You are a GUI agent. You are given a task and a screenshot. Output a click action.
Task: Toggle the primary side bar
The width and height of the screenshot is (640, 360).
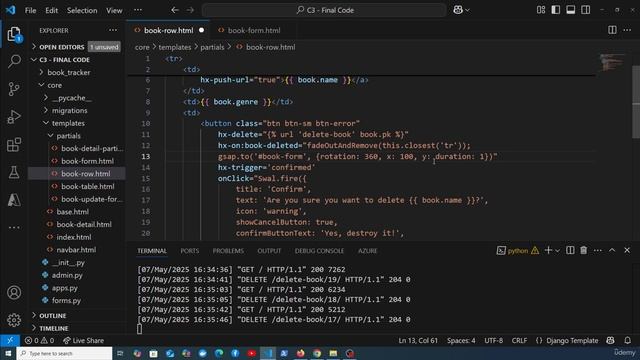pyautogui.click(x=556, y=10)
